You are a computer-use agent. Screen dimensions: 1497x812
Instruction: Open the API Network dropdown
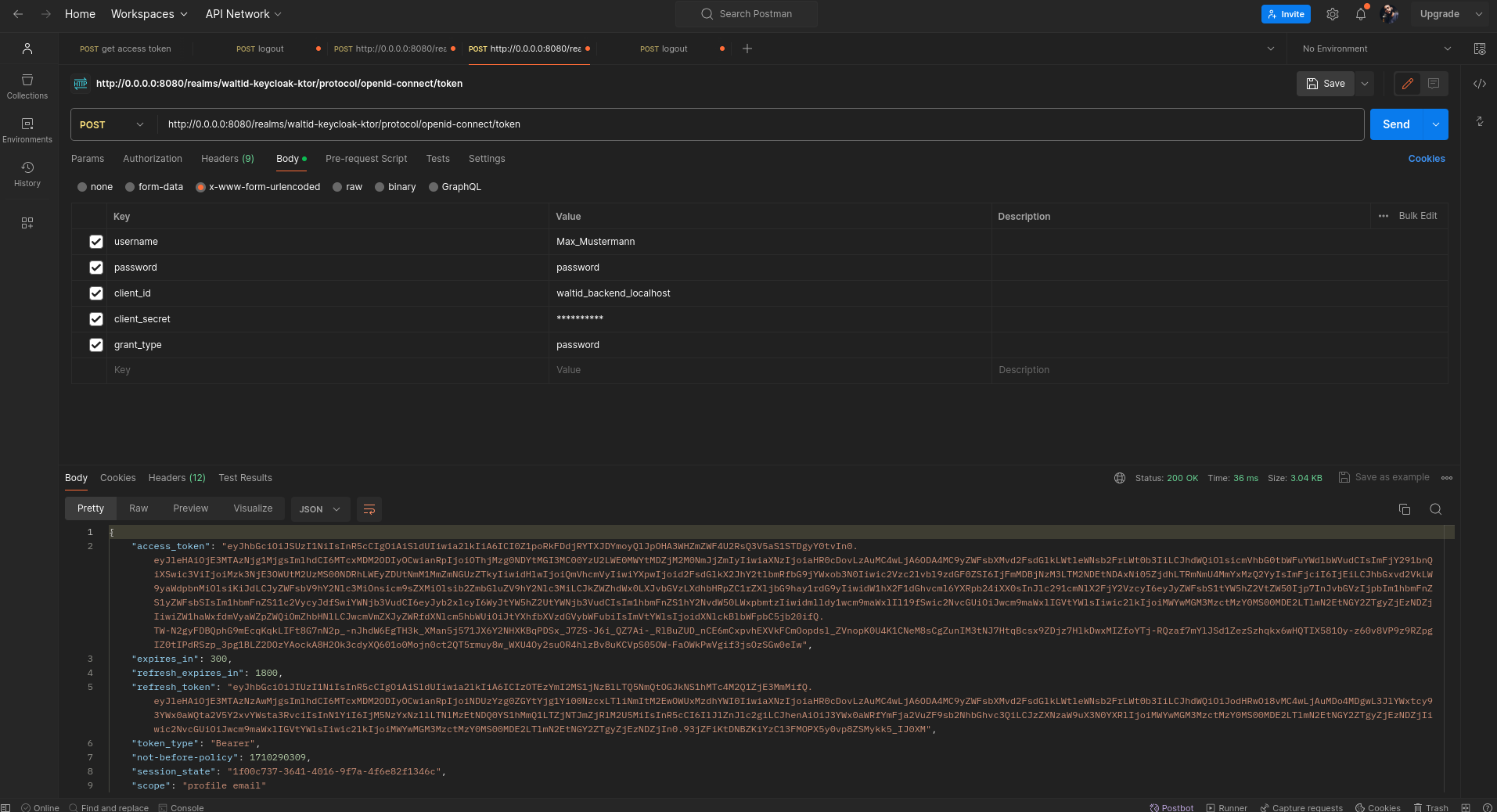click(243, 14)
